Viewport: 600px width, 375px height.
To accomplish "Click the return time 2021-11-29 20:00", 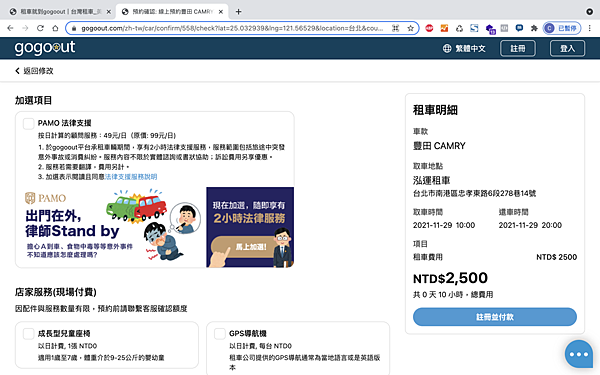I will coord(530,225).
